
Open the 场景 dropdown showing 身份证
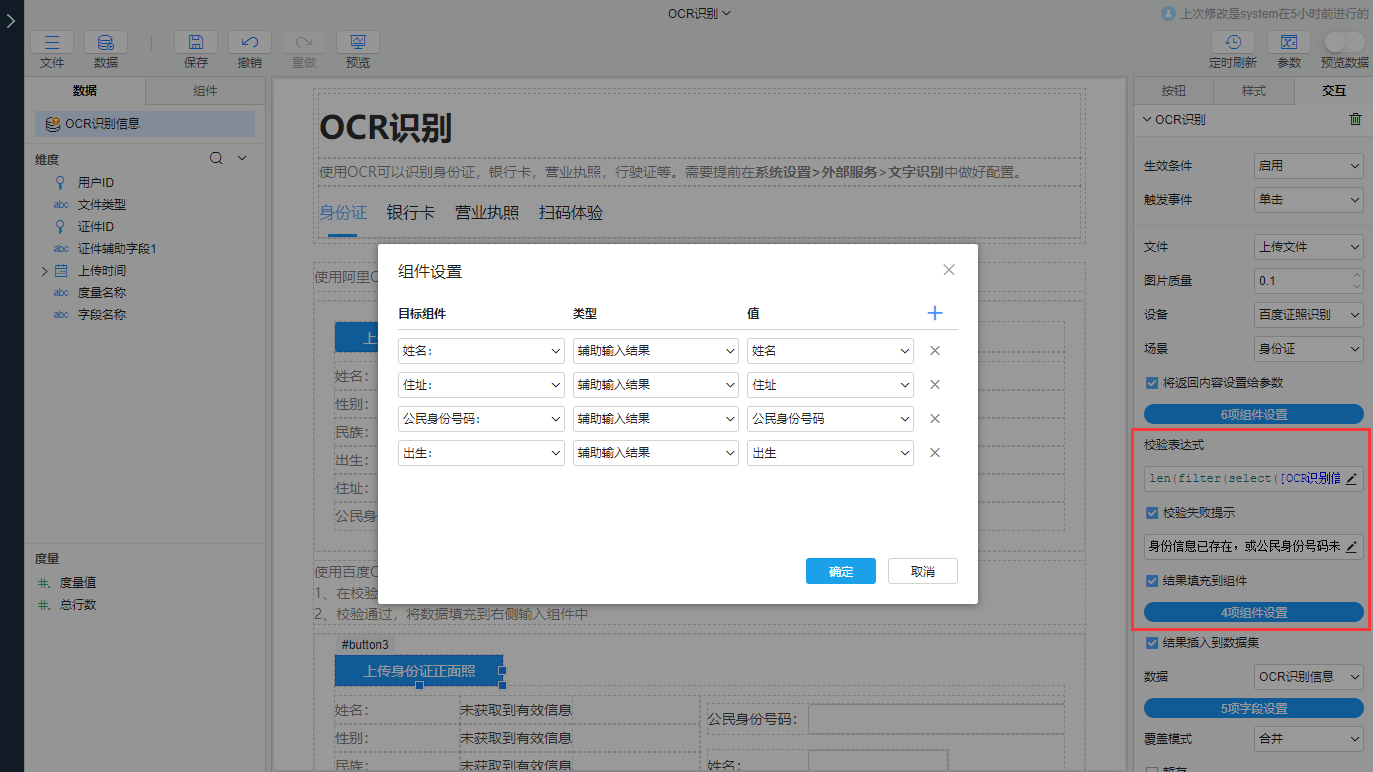1308,348
